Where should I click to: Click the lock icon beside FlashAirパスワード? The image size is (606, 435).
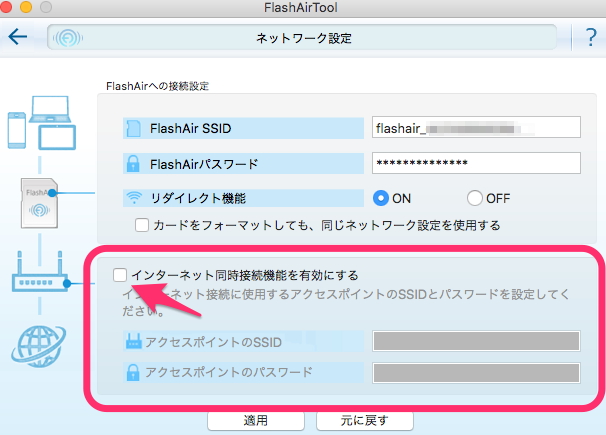point(133,164)
